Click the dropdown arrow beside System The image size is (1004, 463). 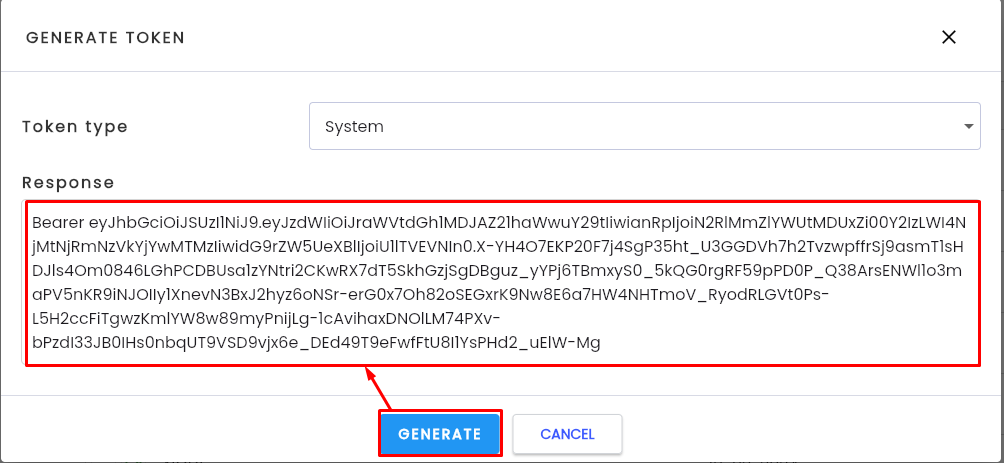pos(968,126)
